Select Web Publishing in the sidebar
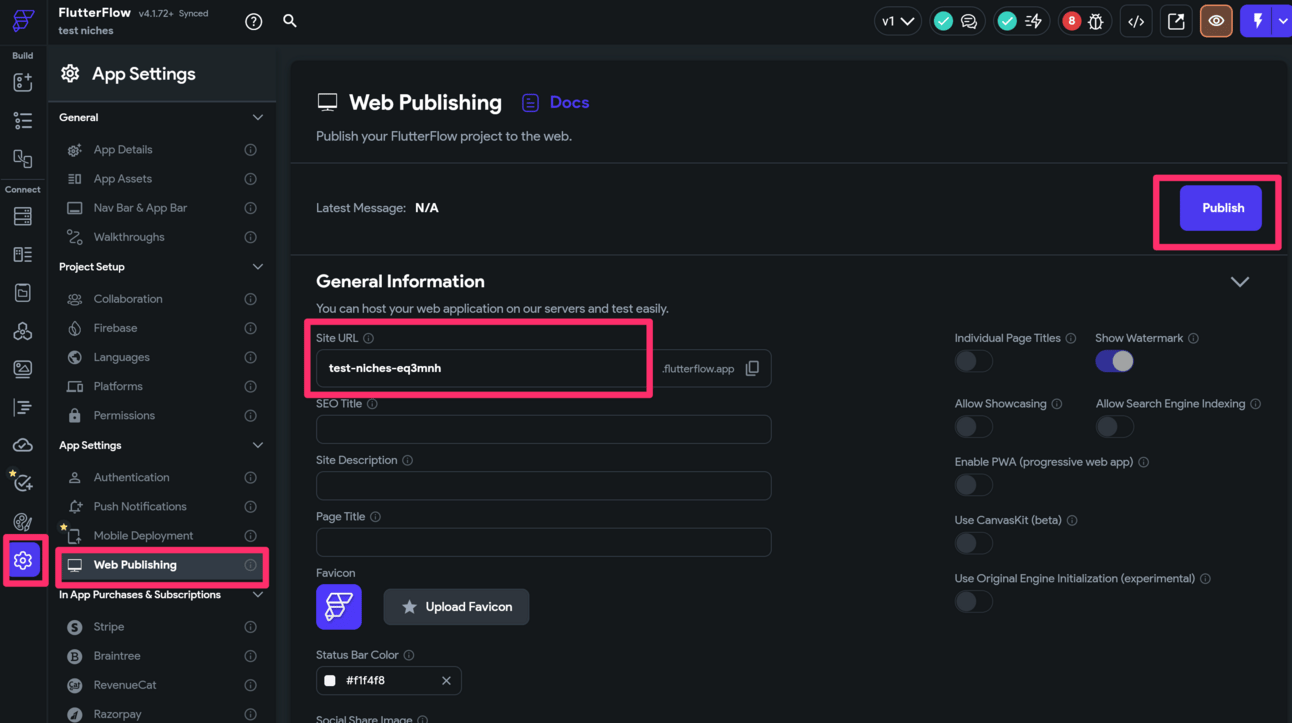 pyautogui.click(x=161, y=565)
